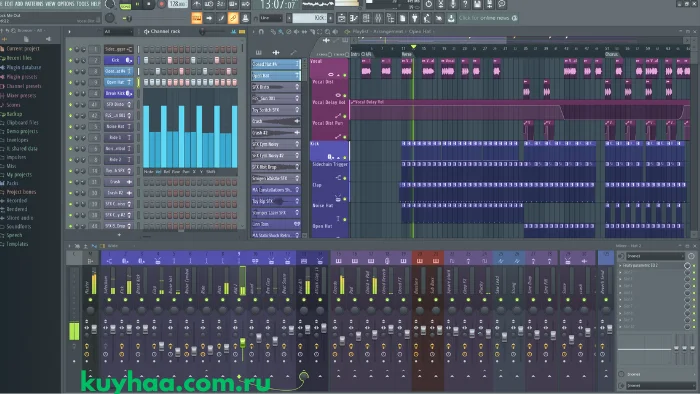Click the download/export icon

coord(451,18)
